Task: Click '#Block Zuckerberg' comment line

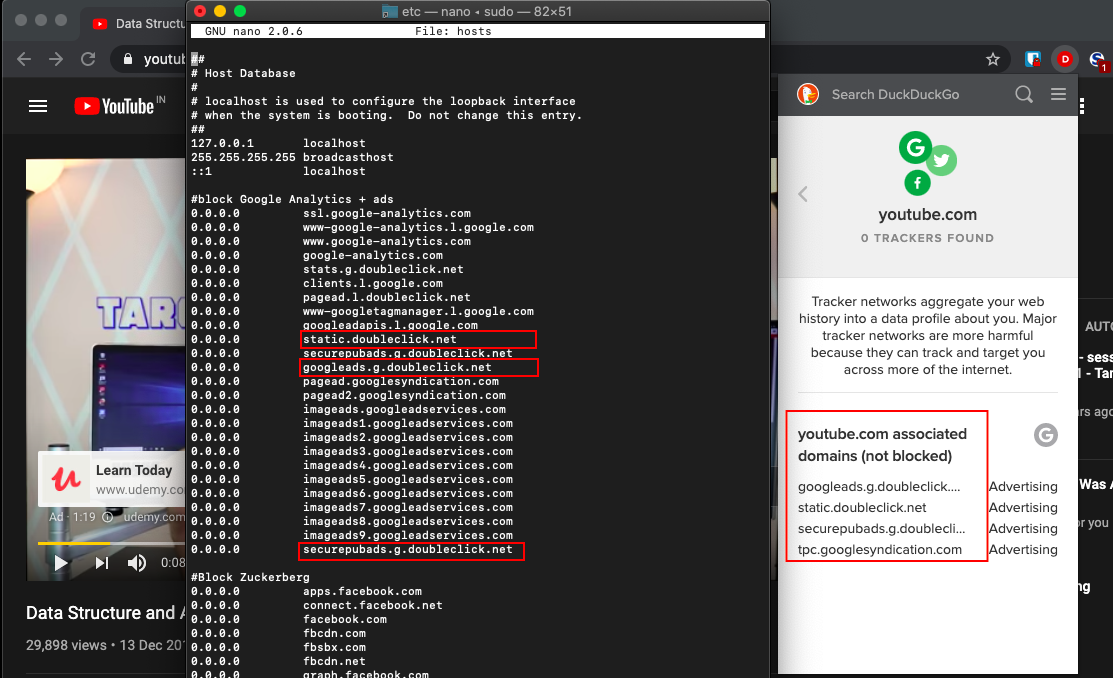Action: coord(250,577)
